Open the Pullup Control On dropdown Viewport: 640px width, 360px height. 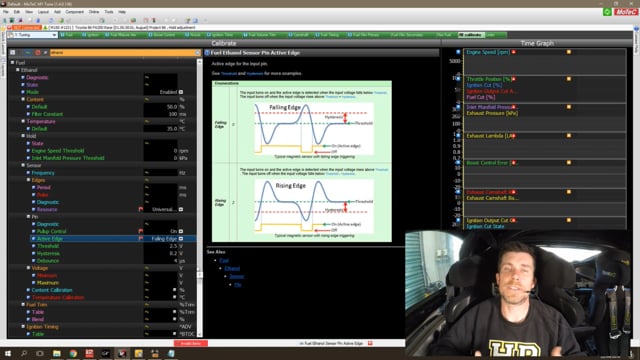(x=181, y=231)
